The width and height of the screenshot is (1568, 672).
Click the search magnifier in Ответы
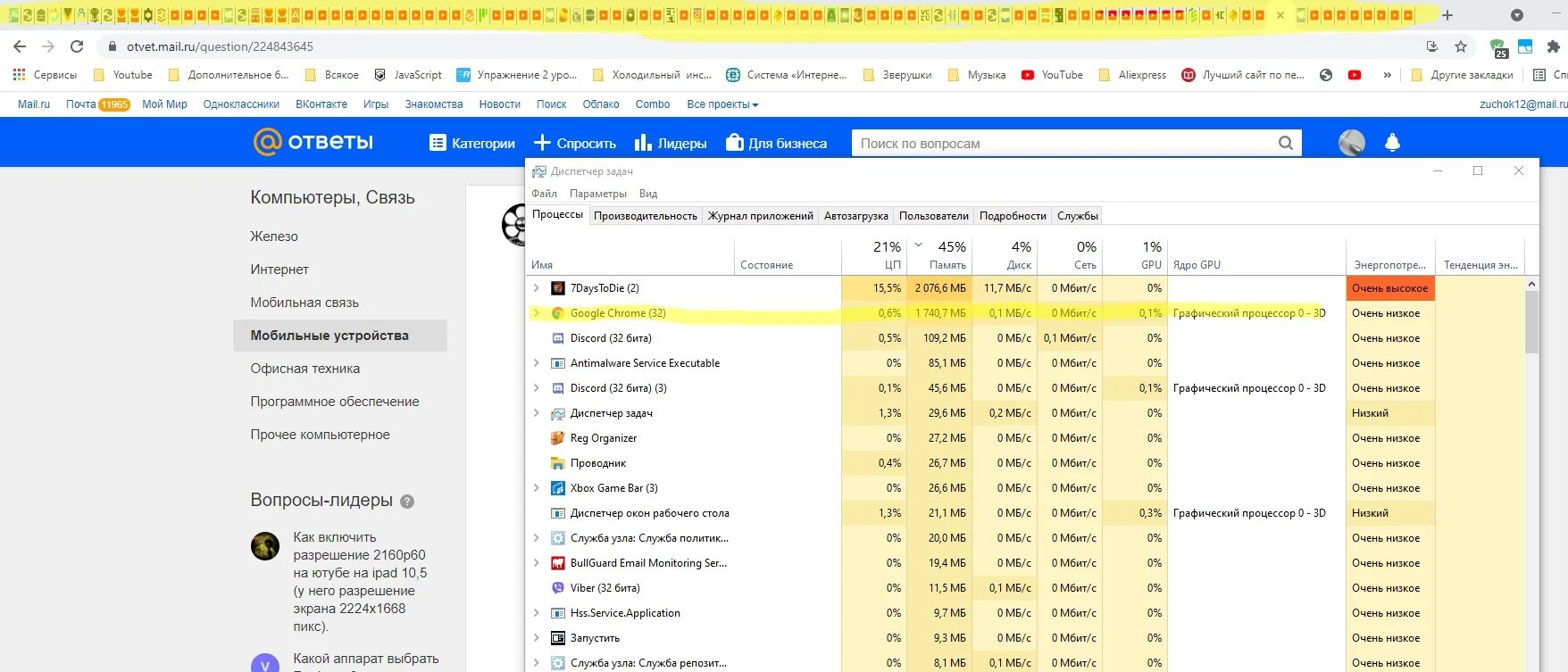[x=1285, y=143]
